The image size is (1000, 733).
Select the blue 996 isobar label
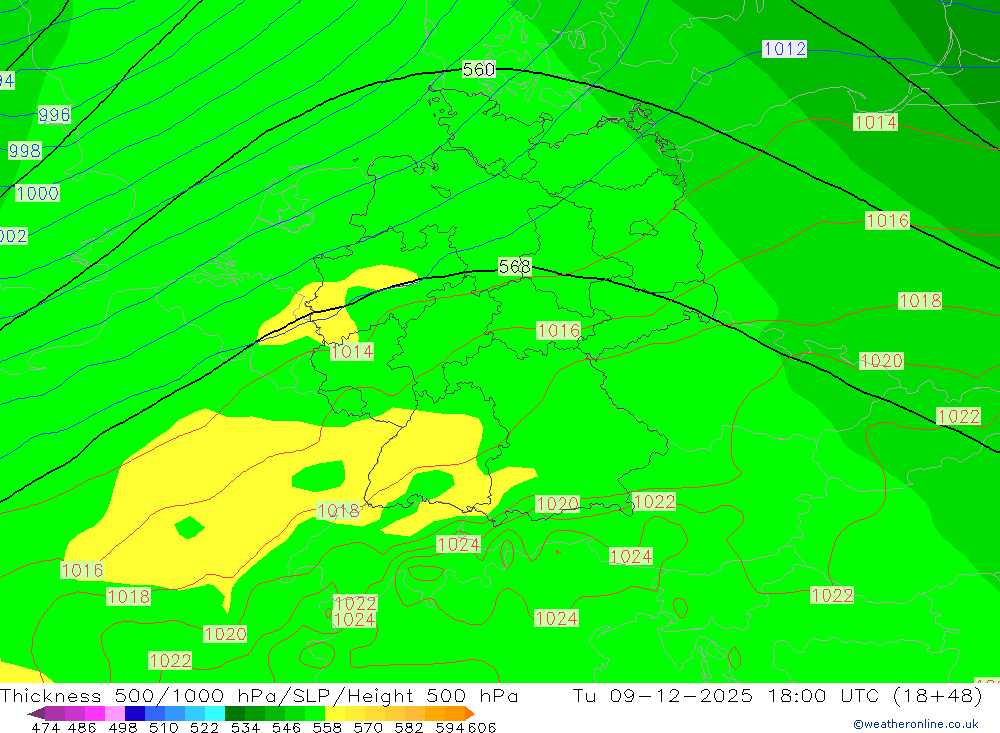click(x=54, y=115)
